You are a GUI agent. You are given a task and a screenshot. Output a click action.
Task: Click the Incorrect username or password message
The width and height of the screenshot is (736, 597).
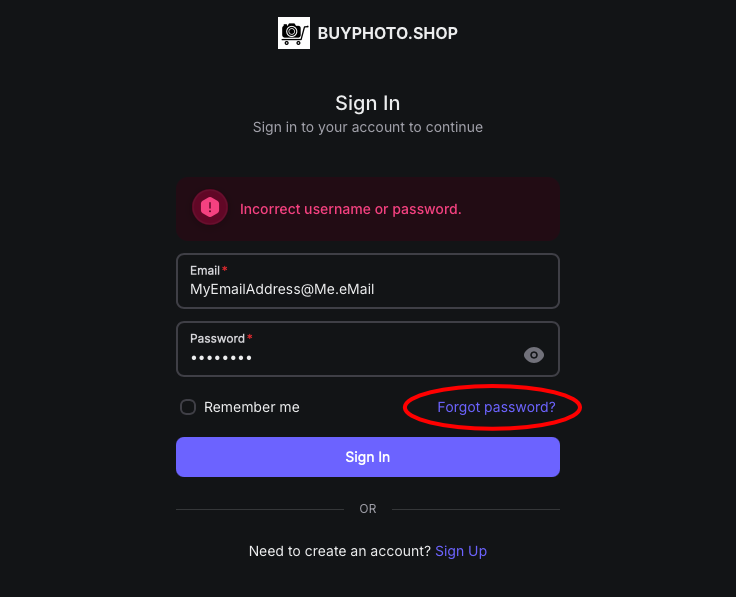[351, 209]
